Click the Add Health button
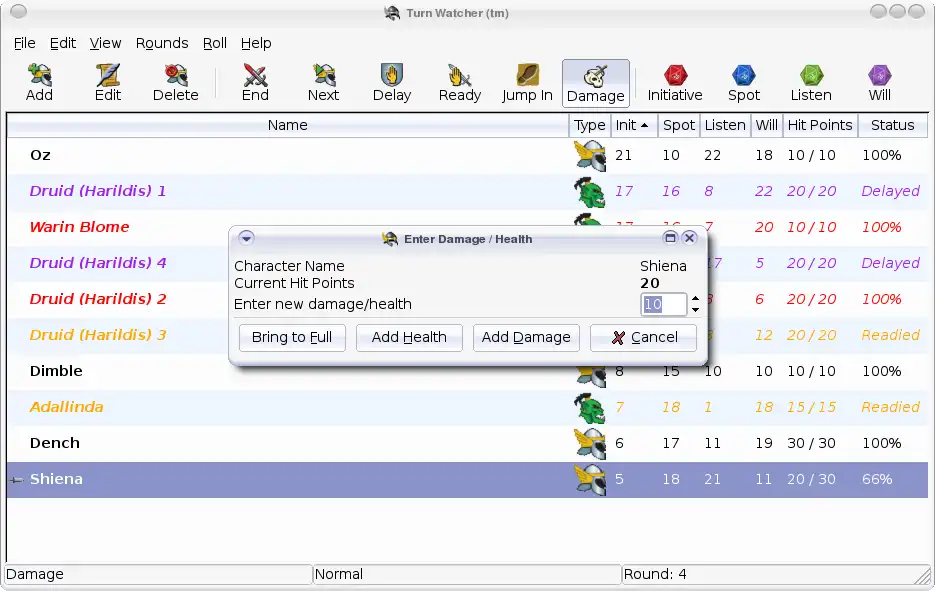The image size is (935, 592). [409, 337]
